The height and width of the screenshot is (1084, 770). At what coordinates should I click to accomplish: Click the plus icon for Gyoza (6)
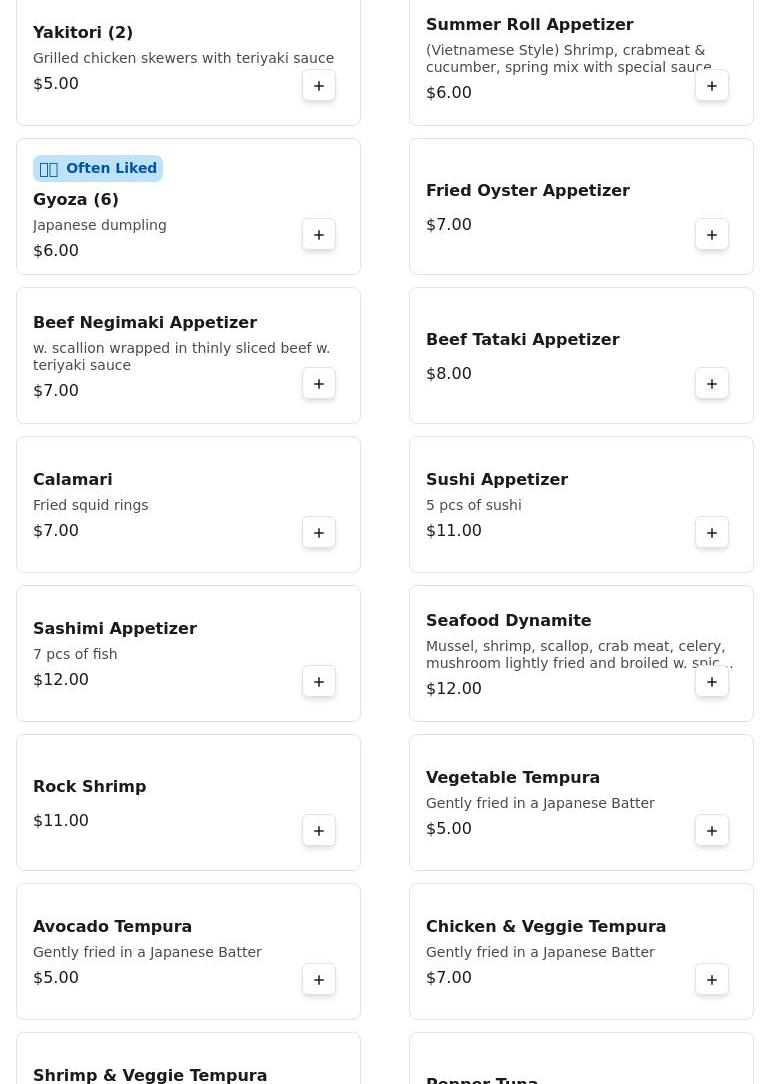pos(319,235)
